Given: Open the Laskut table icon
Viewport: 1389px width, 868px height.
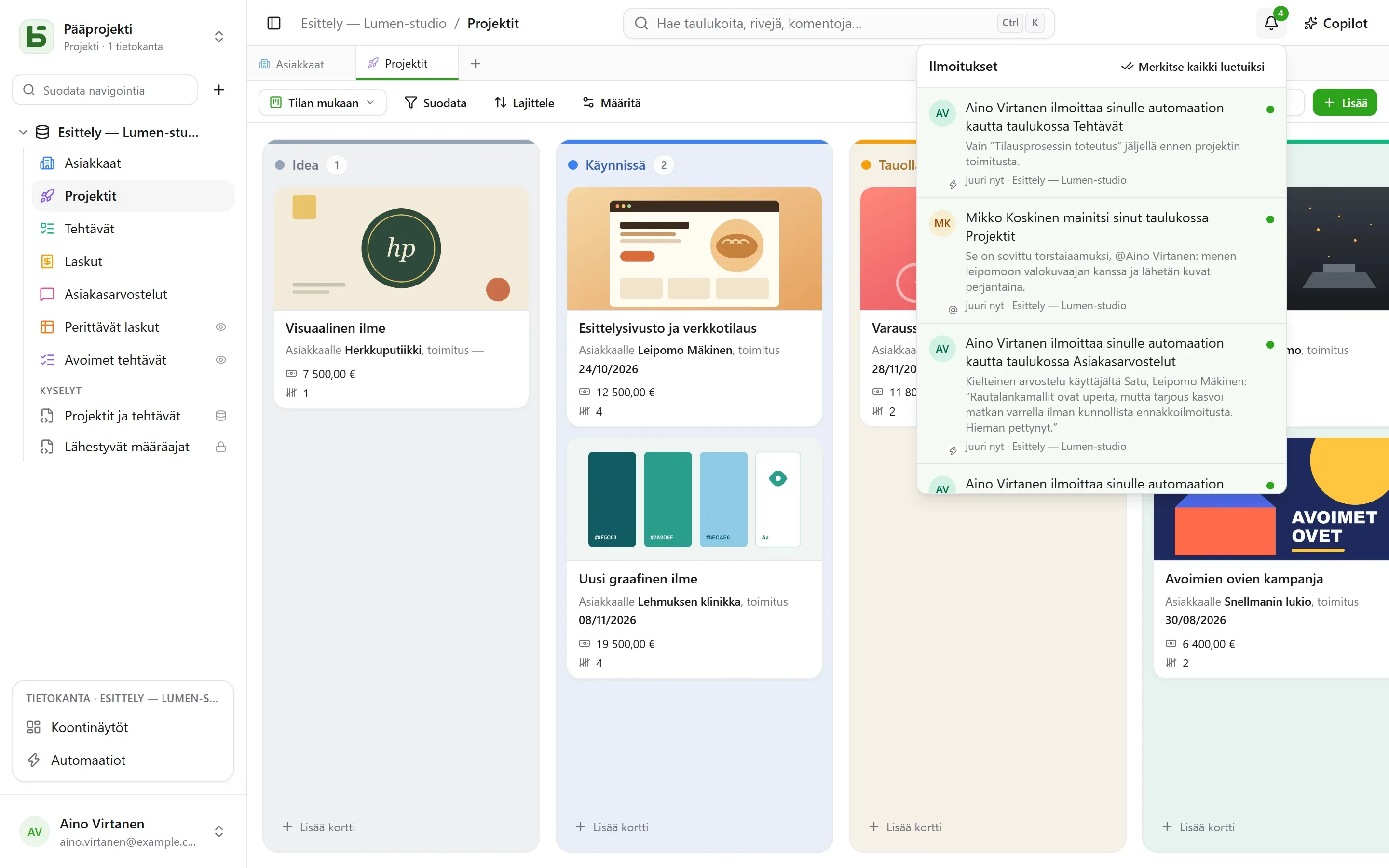Looking at the screenshot, I should click(47, 261).
